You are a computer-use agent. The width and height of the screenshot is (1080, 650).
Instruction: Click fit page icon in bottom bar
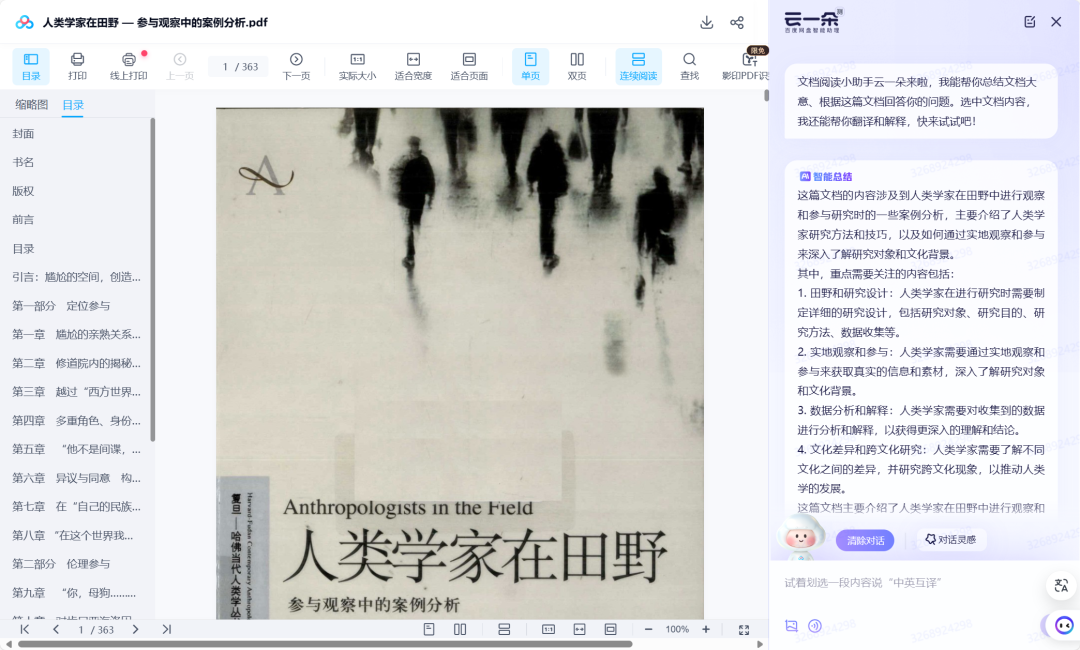click(x=610, y=629)
